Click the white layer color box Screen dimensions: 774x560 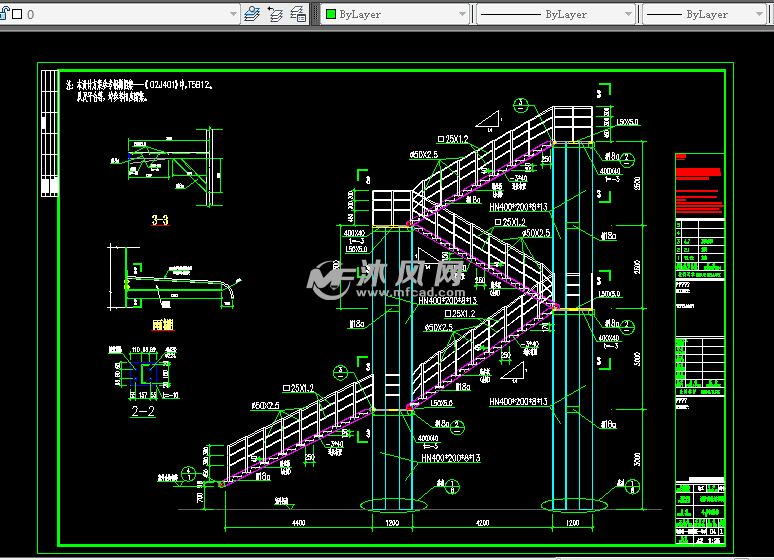[17, 15]
